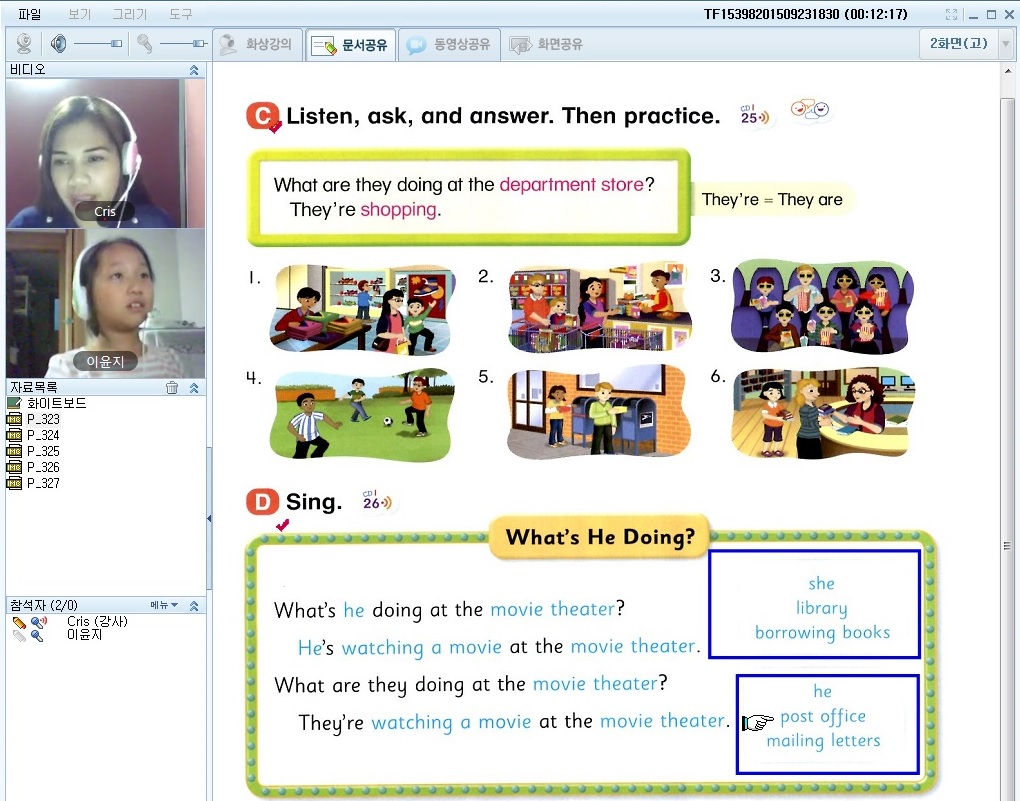The image size is (1020, 801).
Task: Collapse the 비디오 panel
Action: tap(194, 70)
